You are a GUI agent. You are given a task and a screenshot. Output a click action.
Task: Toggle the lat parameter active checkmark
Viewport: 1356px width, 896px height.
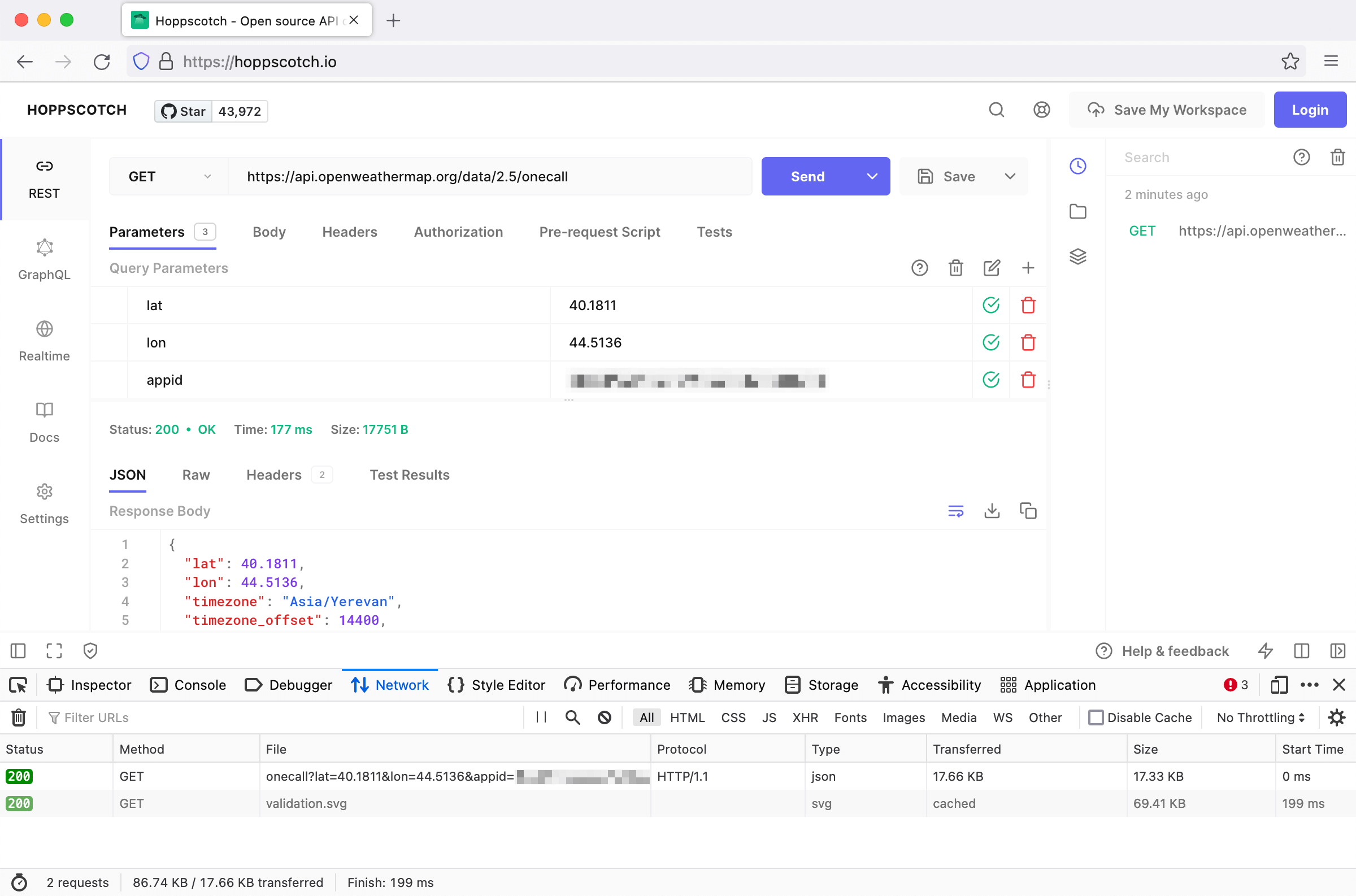[x=990, y=306]
